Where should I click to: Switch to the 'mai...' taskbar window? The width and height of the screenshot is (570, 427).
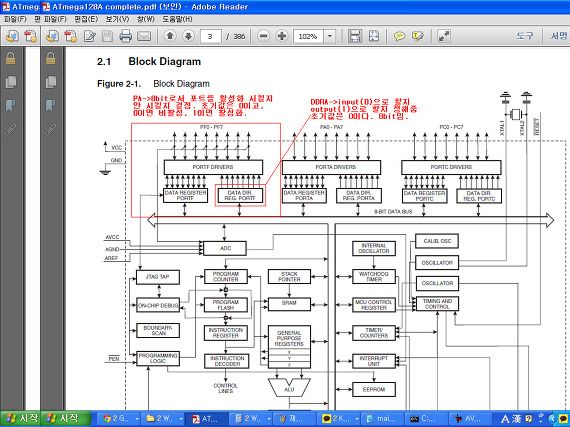(x=382, y=419)
